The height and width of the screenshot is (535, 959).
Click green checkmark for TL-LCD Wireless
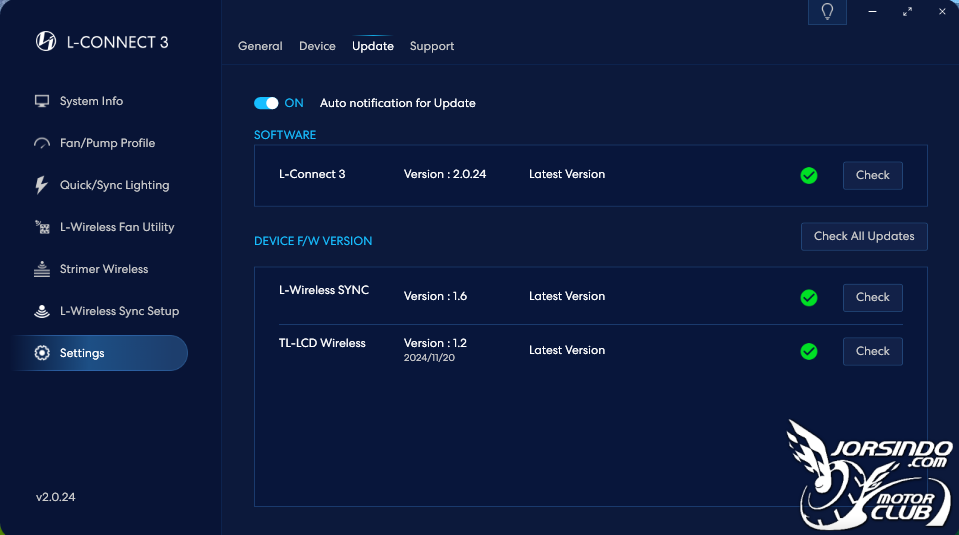click(x=809, y=352)
